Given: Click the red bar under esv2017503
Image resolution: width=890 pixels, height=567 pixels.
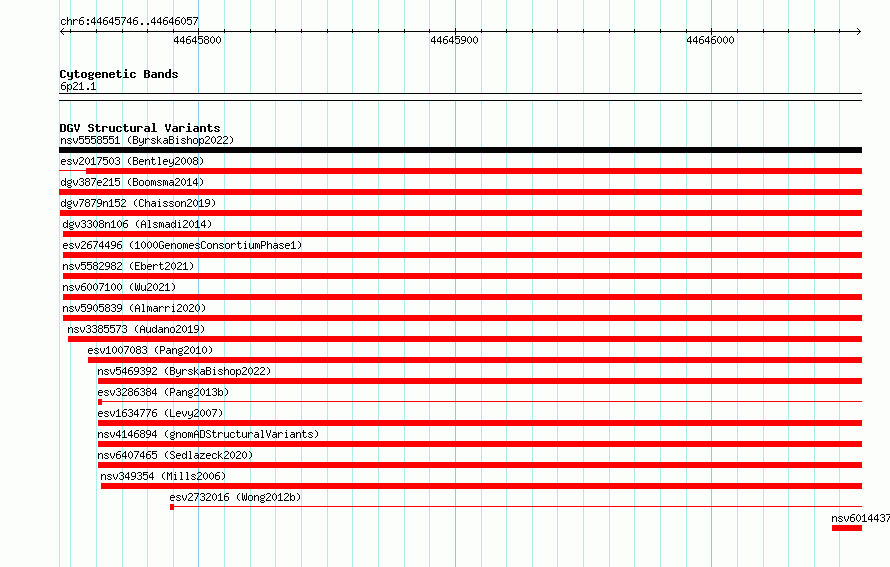Looking at the screenshot, I should tap(474, 171).
